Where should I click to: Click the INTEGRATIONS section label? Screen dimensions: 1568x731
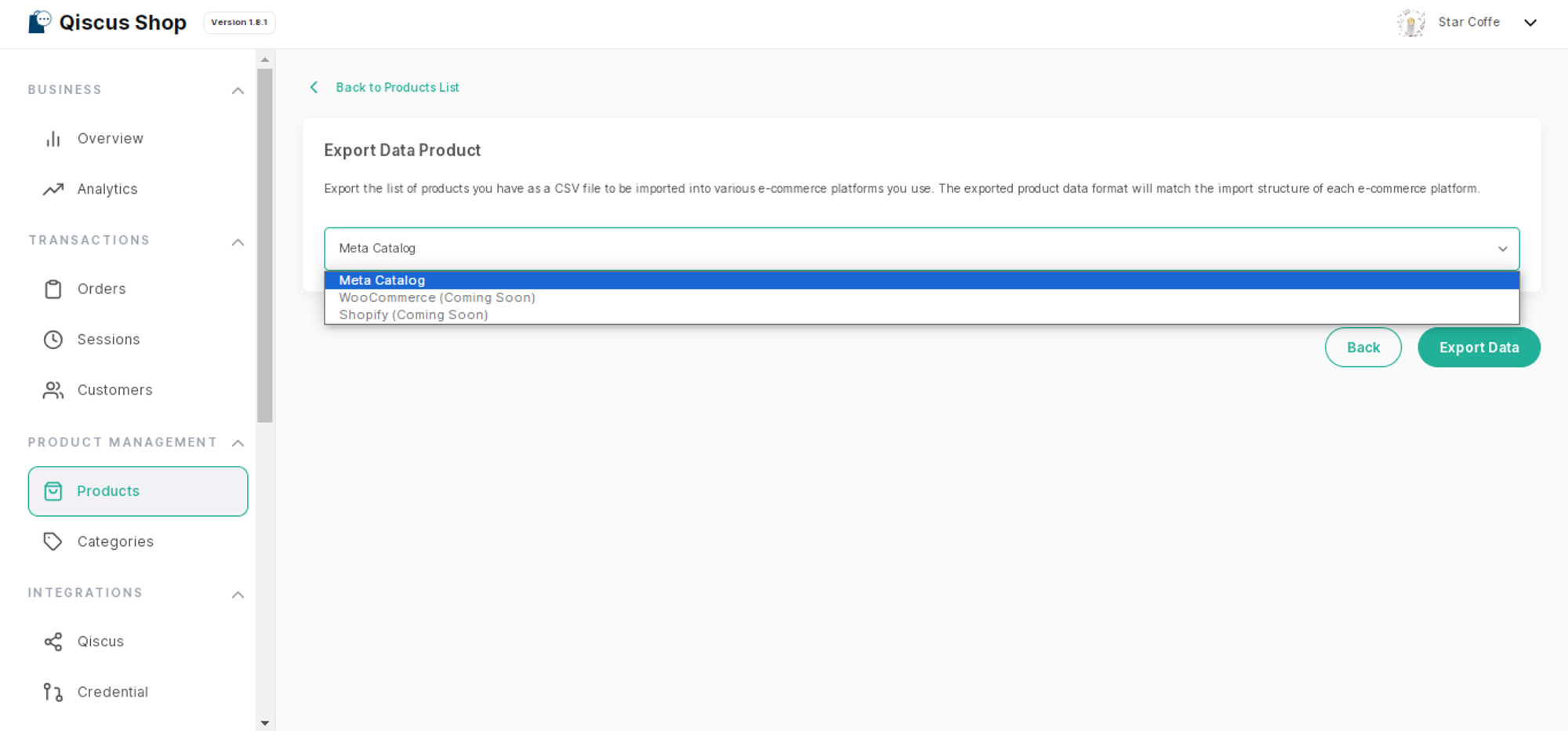[x=85, y=593]
